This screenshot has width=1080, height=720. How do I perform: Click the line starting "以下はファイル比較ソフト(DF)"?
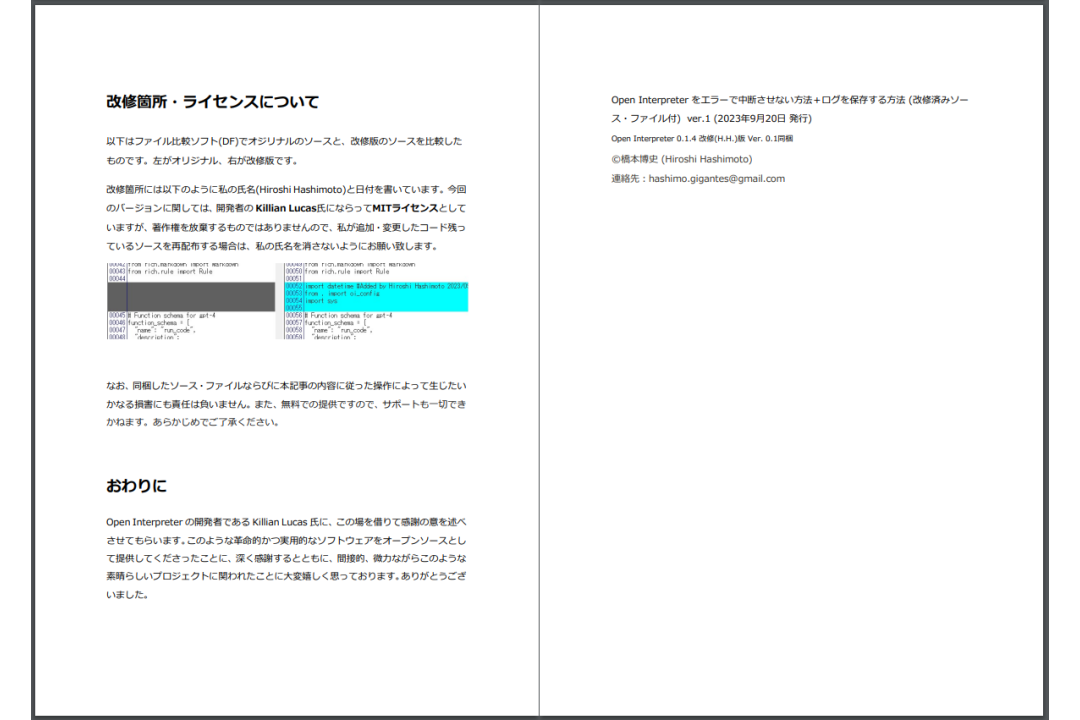(x=284, y=141)
